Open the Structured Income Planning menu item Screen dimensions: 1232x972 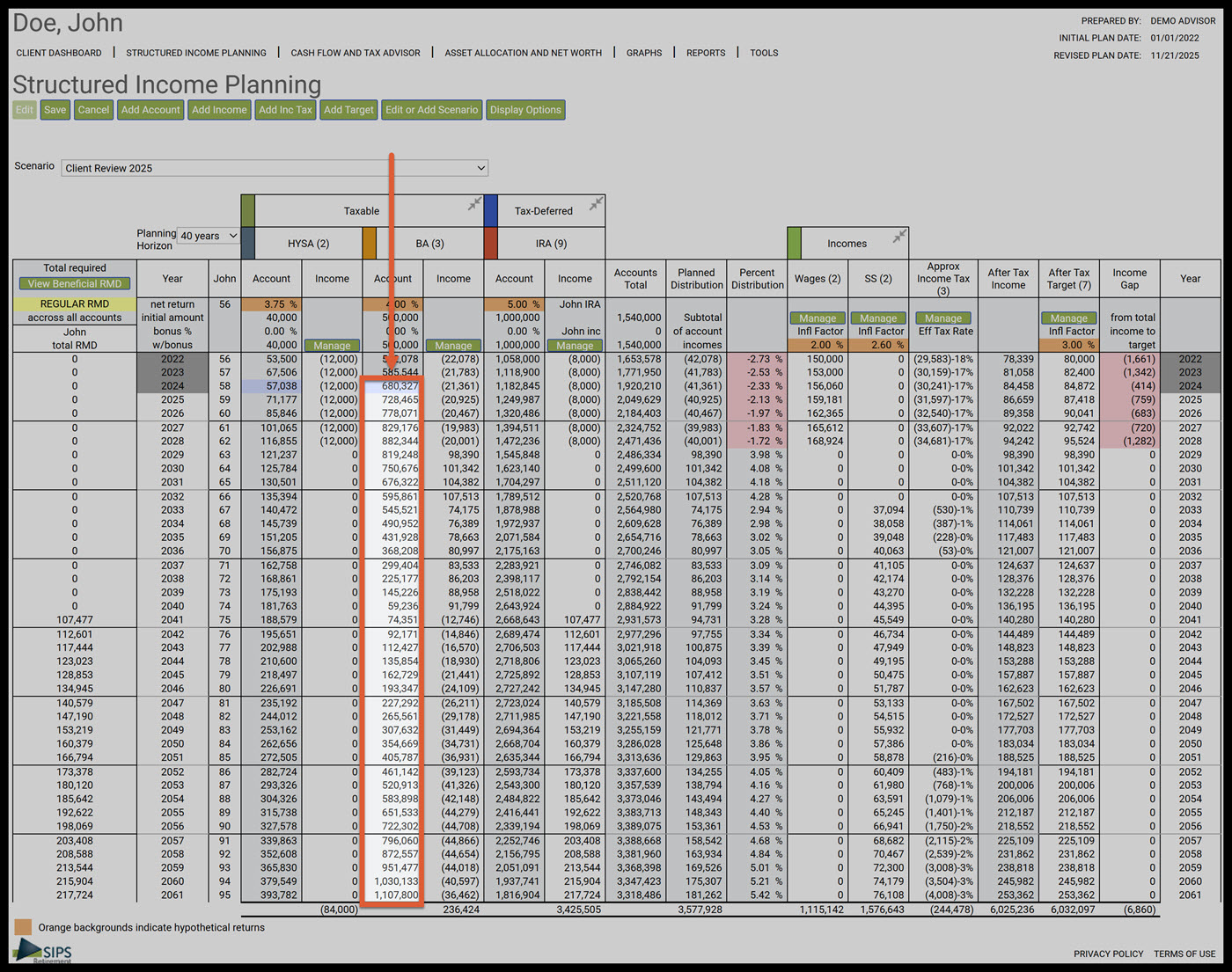pos(196,53)
